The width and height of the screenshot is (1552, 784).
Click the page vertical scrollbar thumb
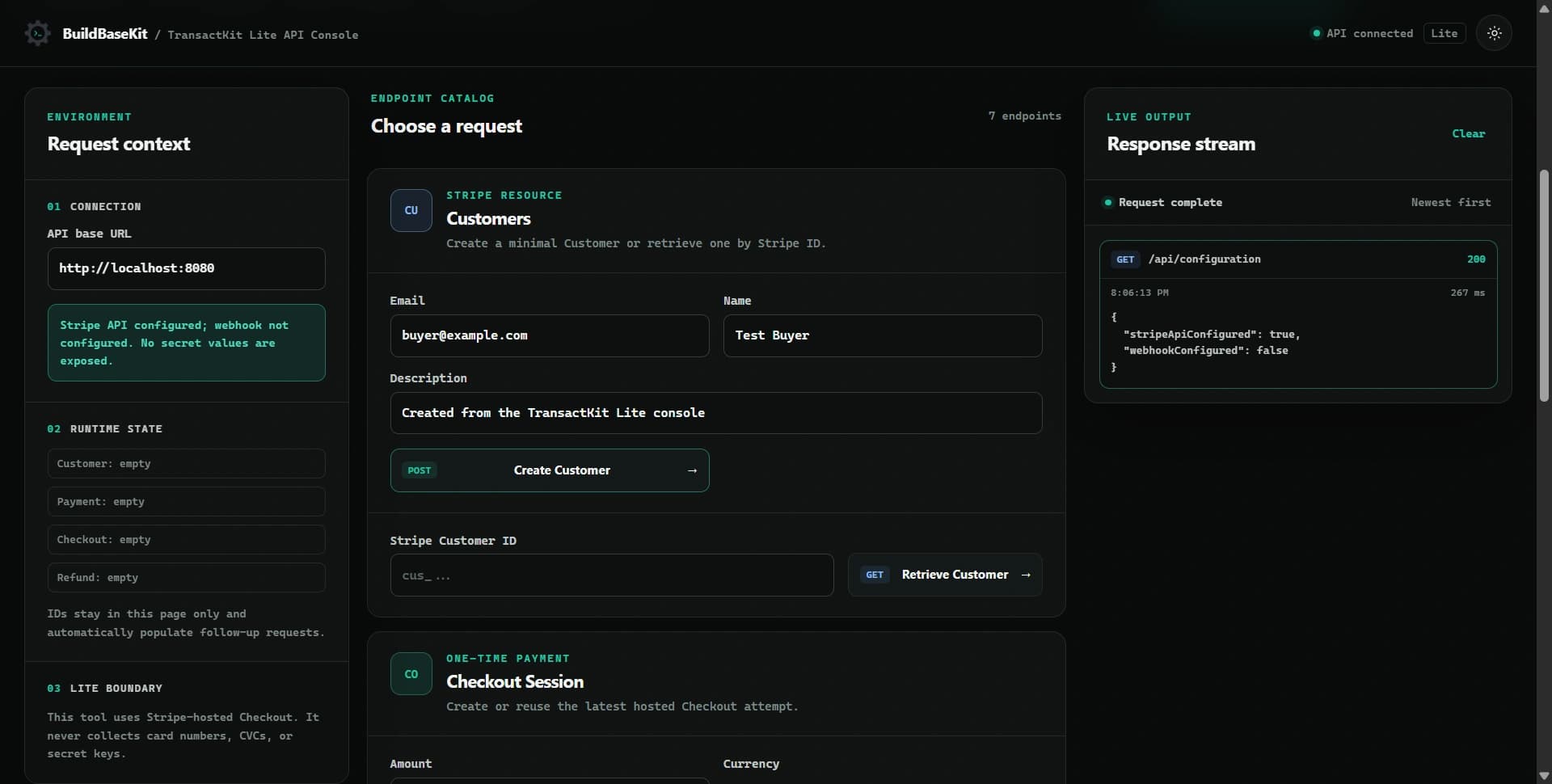click(x=1544, y=285)
